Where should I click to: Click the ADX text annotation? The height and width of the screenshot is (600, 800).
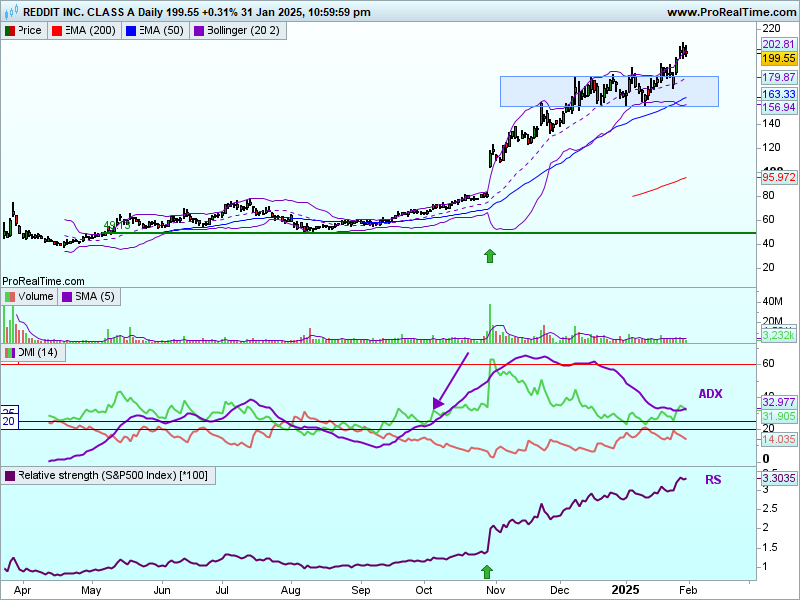(710, 394)
